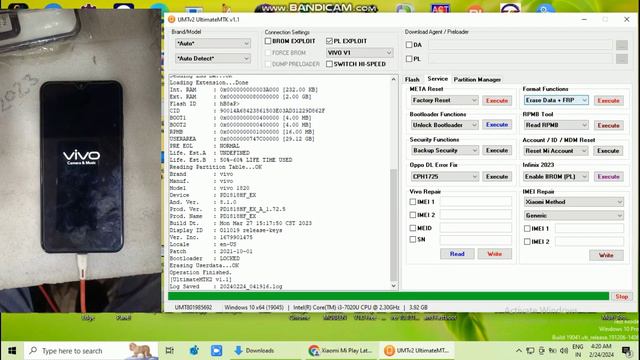Execute the Oppo DL Error Fix
This screenshot has height=360, width=640.
coord(497,176)
